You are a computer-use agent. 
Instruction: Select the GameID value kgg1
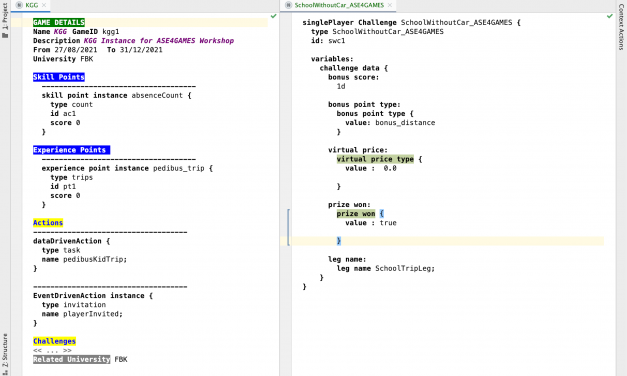click(x=111, y=32)
